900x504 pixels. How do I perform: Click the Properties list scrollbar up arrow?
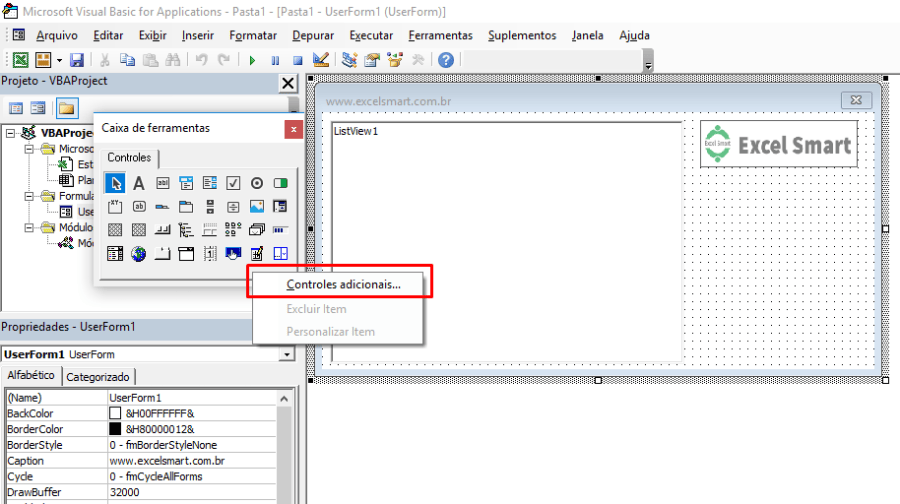284,398
